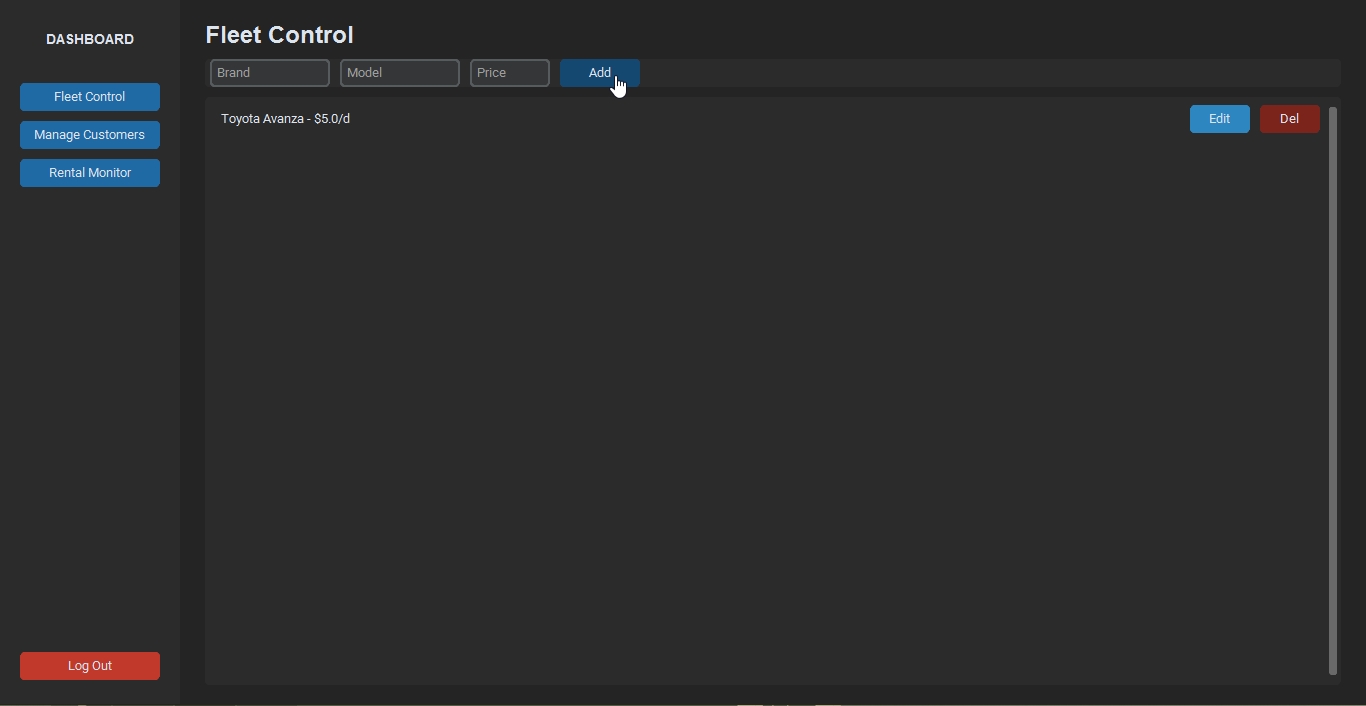This screenshot has height=706, width=1366.
Task: Click the bottom end of the list scrollbar
Action: (x=1332, y=668)
